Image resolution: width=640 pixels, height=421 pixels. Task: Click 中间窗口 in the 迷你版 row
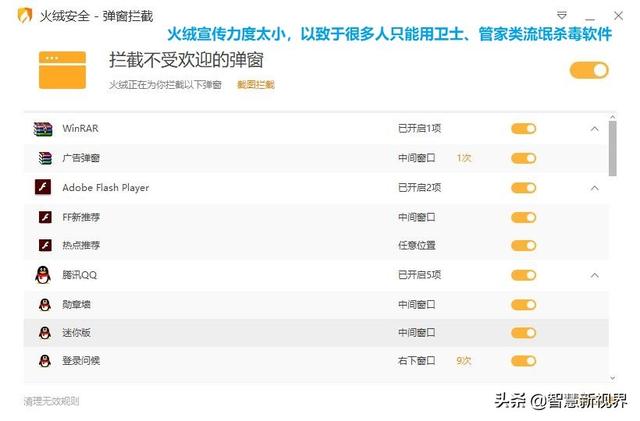point(417,333)
